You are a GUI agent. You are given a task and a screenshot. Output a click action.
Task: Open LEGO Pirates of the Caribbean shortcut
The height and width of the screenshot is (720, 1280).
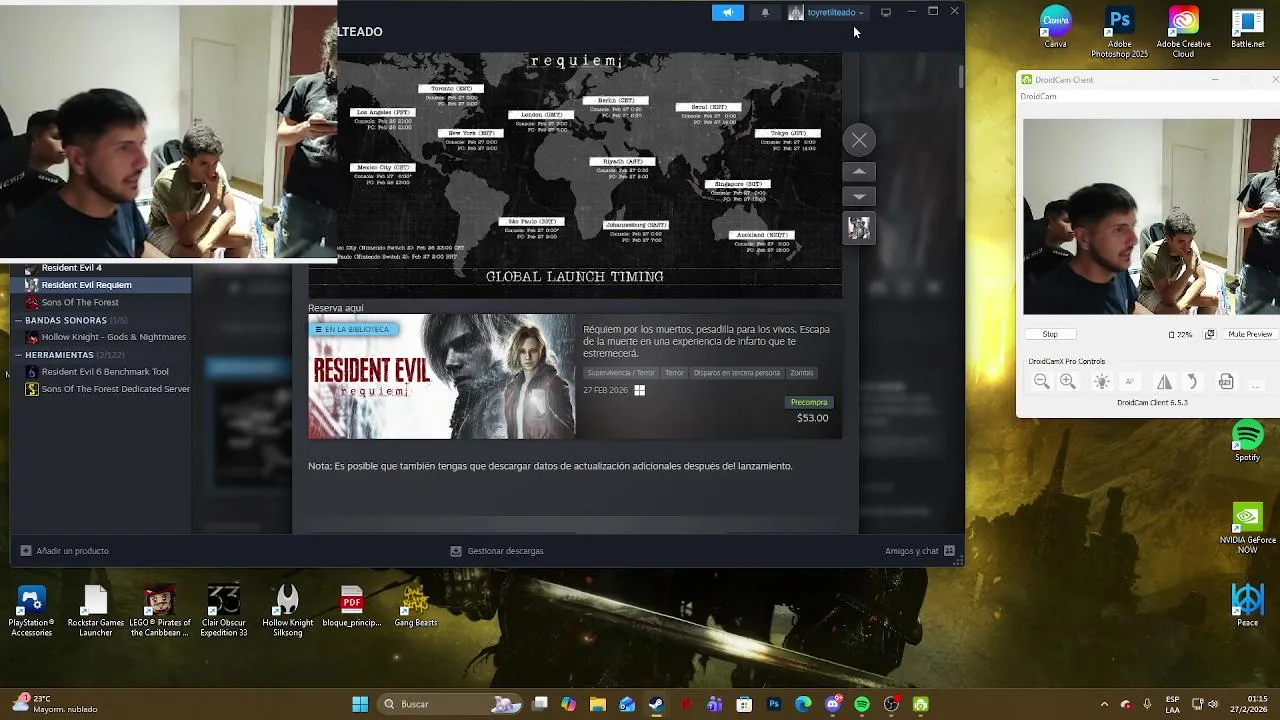(x=159, y=610)
